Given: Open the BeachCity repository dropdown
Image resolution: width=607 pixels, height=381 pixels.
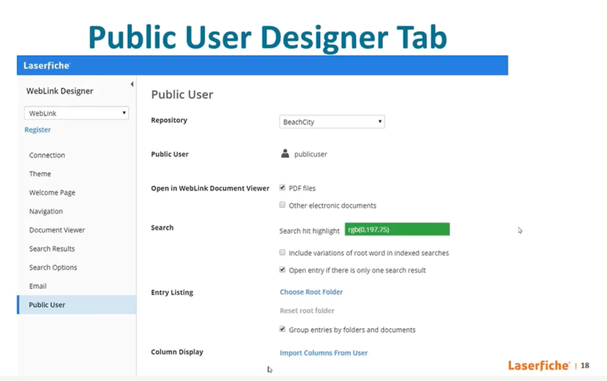Looking at the screenshot, I should point(332,122).
